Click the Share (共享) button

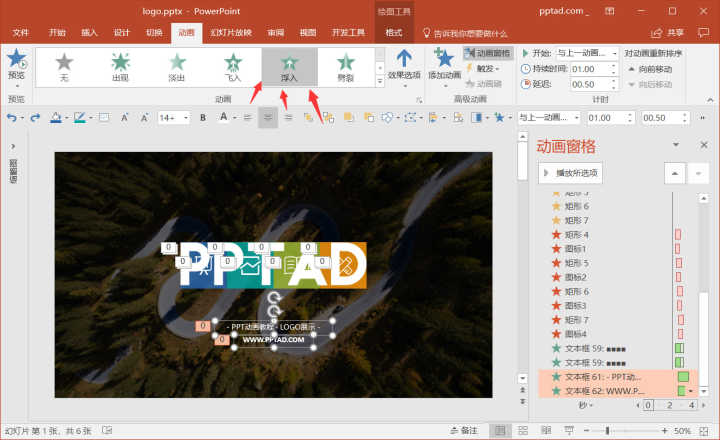(667, 33)
